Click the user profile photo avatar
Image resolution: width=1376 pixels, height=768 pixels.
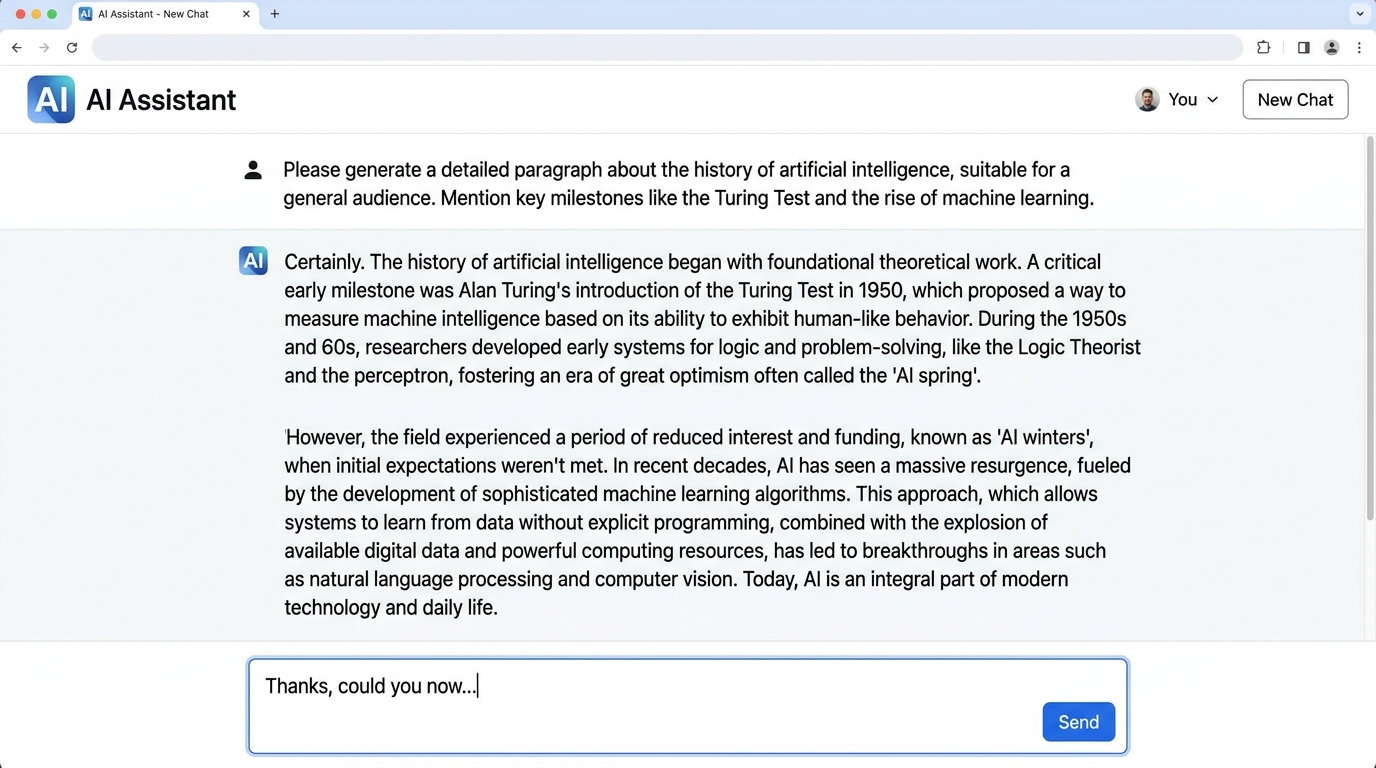[x=1147, y=99]
